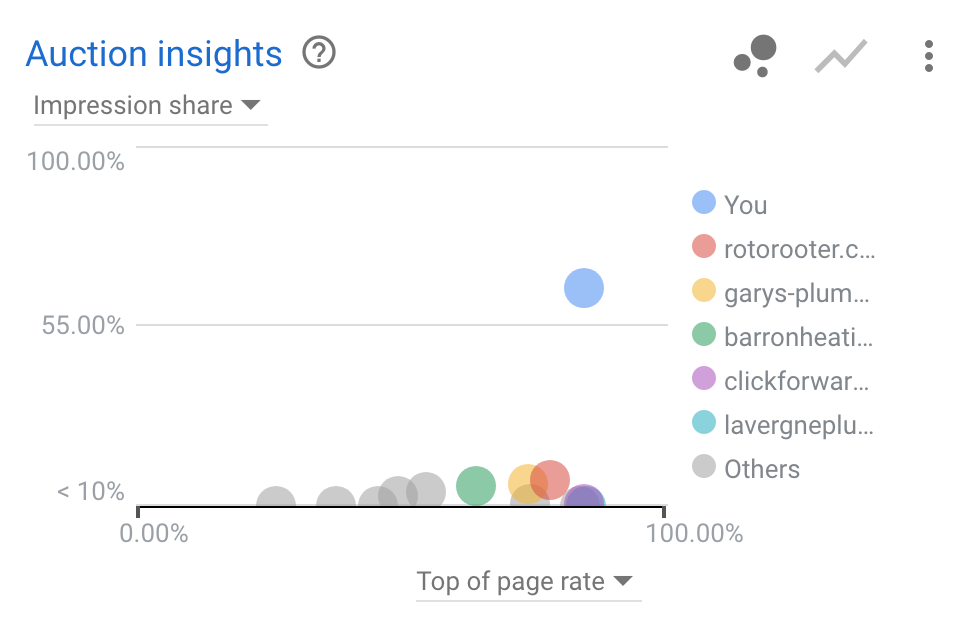Image resolution: width=964 pixels, height=640 pixels.
Task: Switch to bubble chart view
Action: click(755, 55)
